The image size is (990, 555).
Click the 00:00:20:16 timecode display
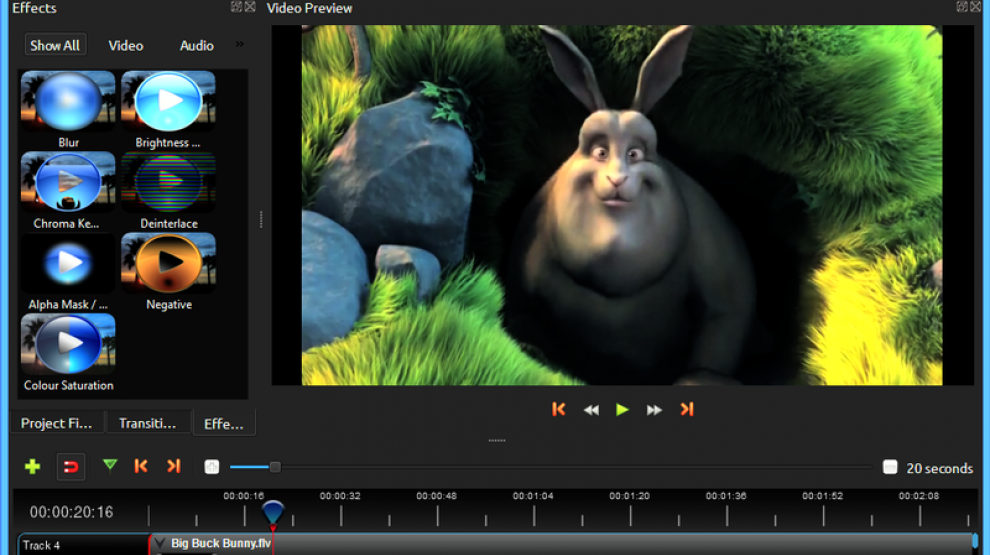pos(71,512)
